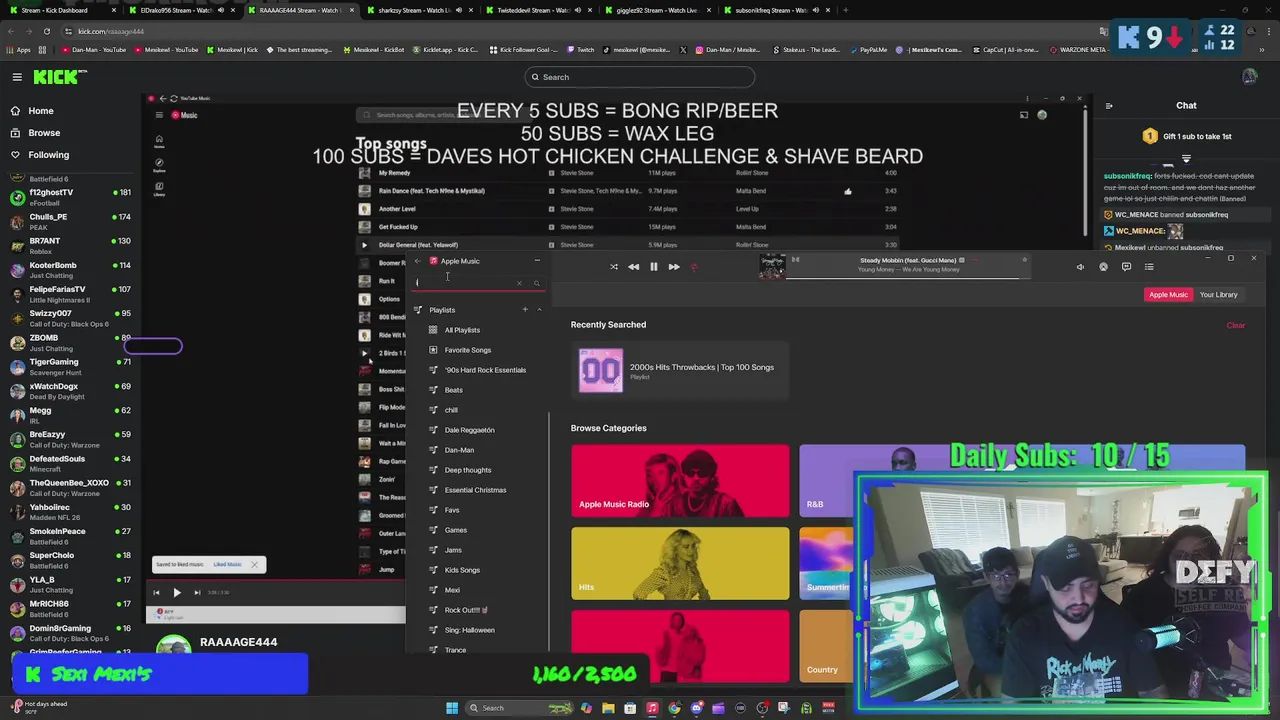The width and height of the screenshot is (1280, 720).
Task: Open Liked Music link in toast
Action: (x=227, y=565)
